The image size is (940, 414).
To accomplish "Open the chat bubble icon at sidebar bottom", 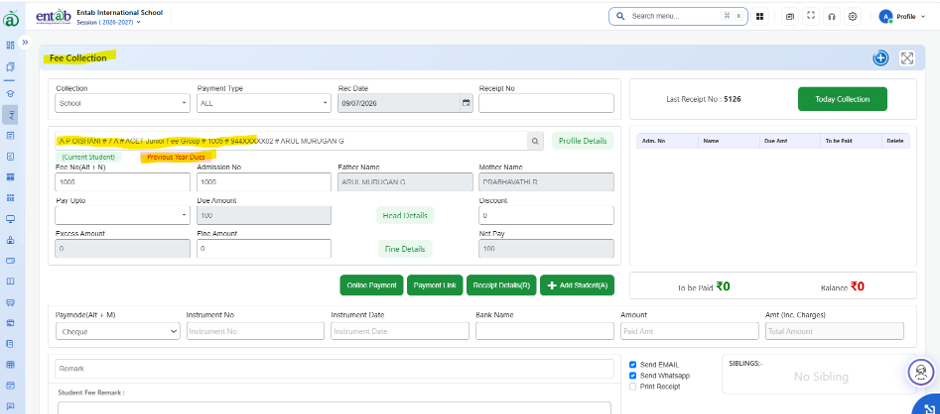I will pos(10,406).
